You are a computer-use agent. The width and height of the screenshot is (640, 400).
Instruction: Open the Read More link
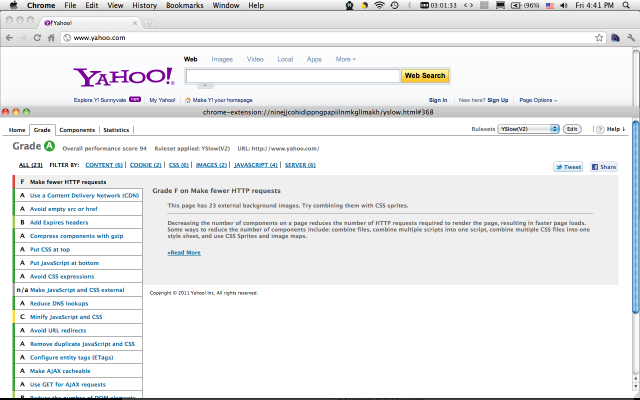[184, 253]
